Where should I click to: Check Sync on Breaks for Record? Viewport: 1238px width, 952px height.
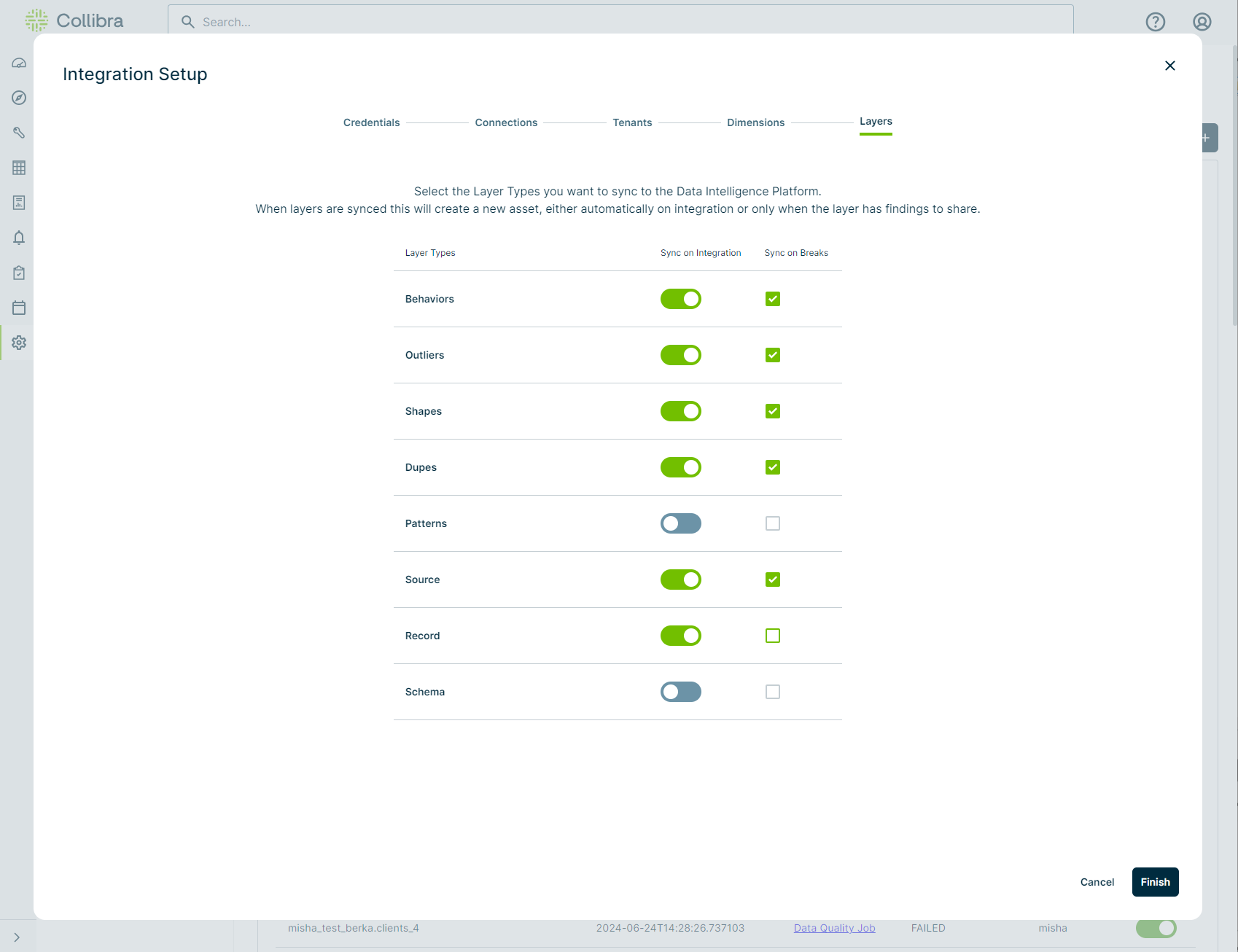point(772,636)
